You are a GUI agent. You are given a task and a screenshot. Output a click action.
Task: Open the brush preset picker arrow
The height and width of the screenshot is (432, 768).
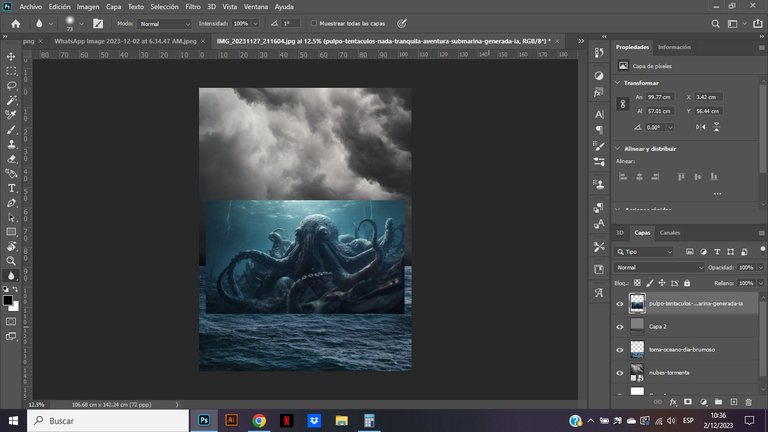coord(81,24)
